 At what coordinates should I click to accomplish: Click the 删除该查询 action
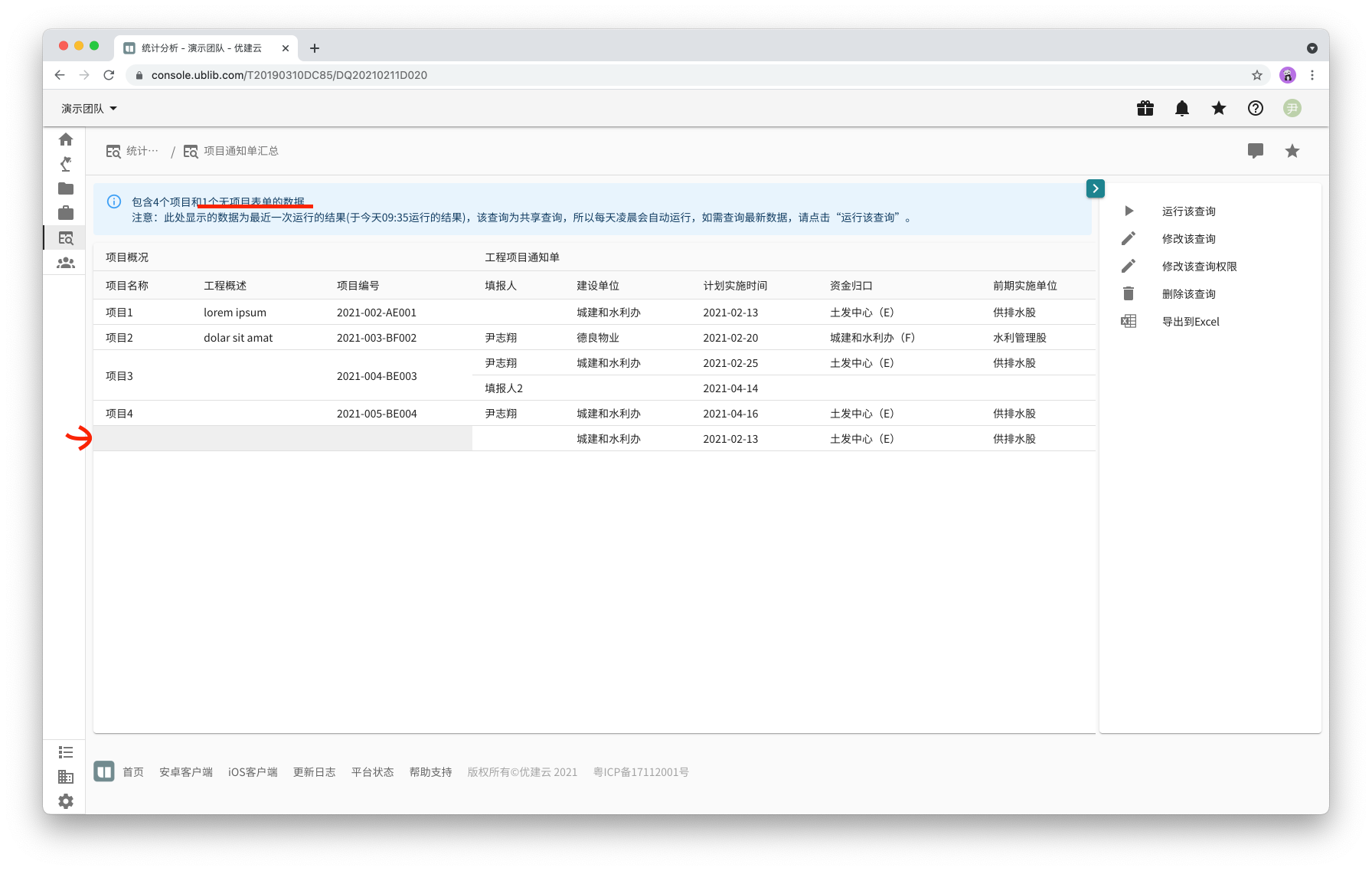pyautogui.click(x=1188, y=294)
